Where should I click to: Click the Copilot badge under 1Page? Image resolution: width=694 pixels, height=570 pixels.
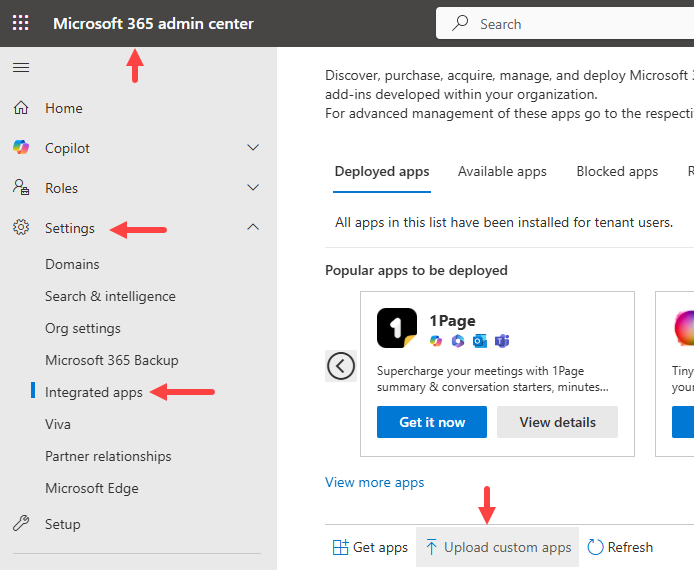(436, 341)
